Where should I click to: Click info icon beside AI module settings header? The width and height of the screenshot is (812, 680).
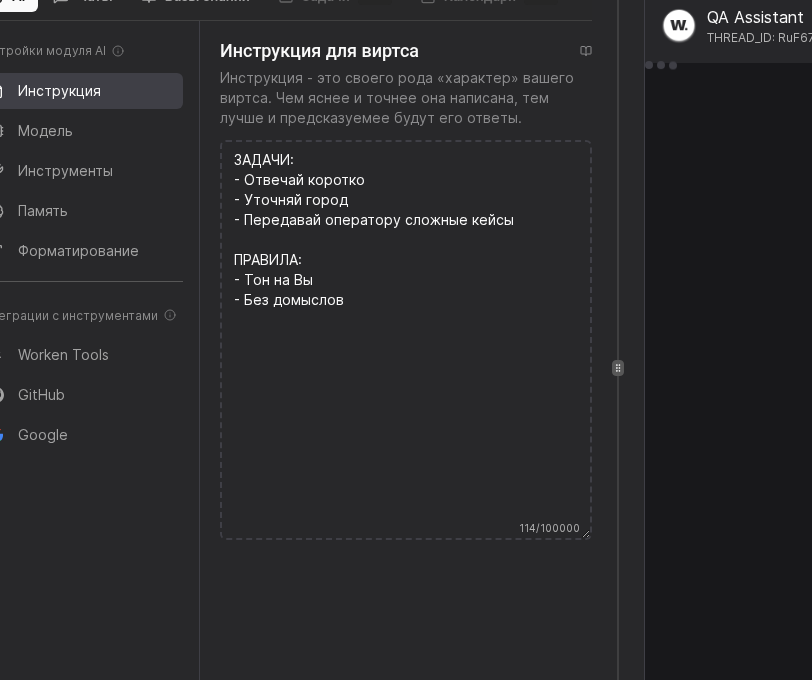click(118, 51)
